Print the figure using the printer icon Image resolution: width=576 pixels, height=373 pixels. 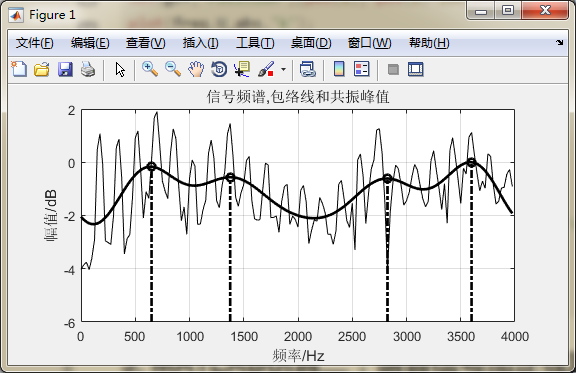tap(88, 69)
